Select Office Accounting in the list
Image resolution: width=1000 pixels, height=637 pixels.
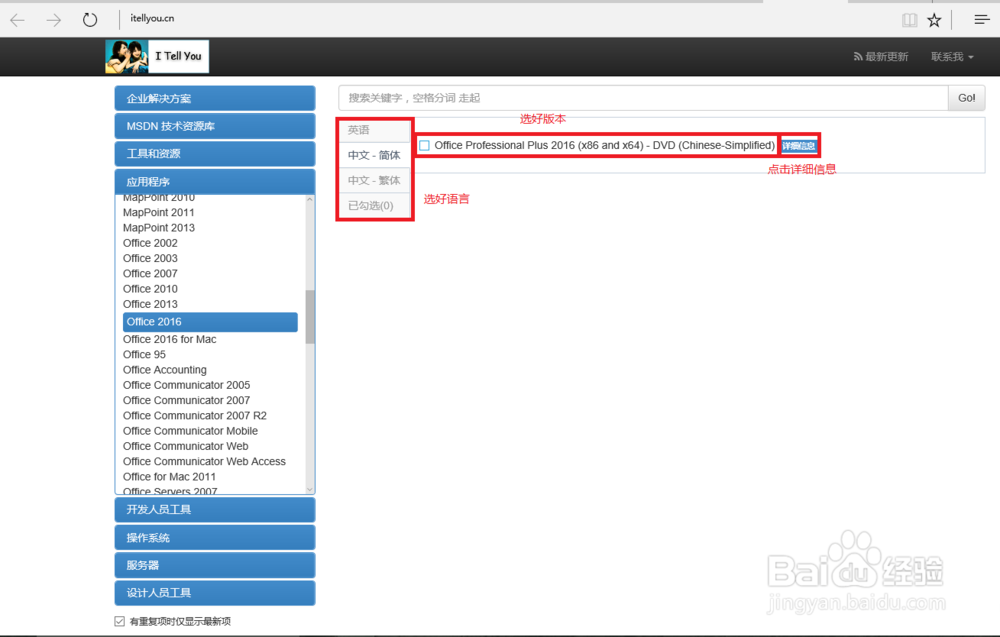pyautogui.click(x=165, y=370)
